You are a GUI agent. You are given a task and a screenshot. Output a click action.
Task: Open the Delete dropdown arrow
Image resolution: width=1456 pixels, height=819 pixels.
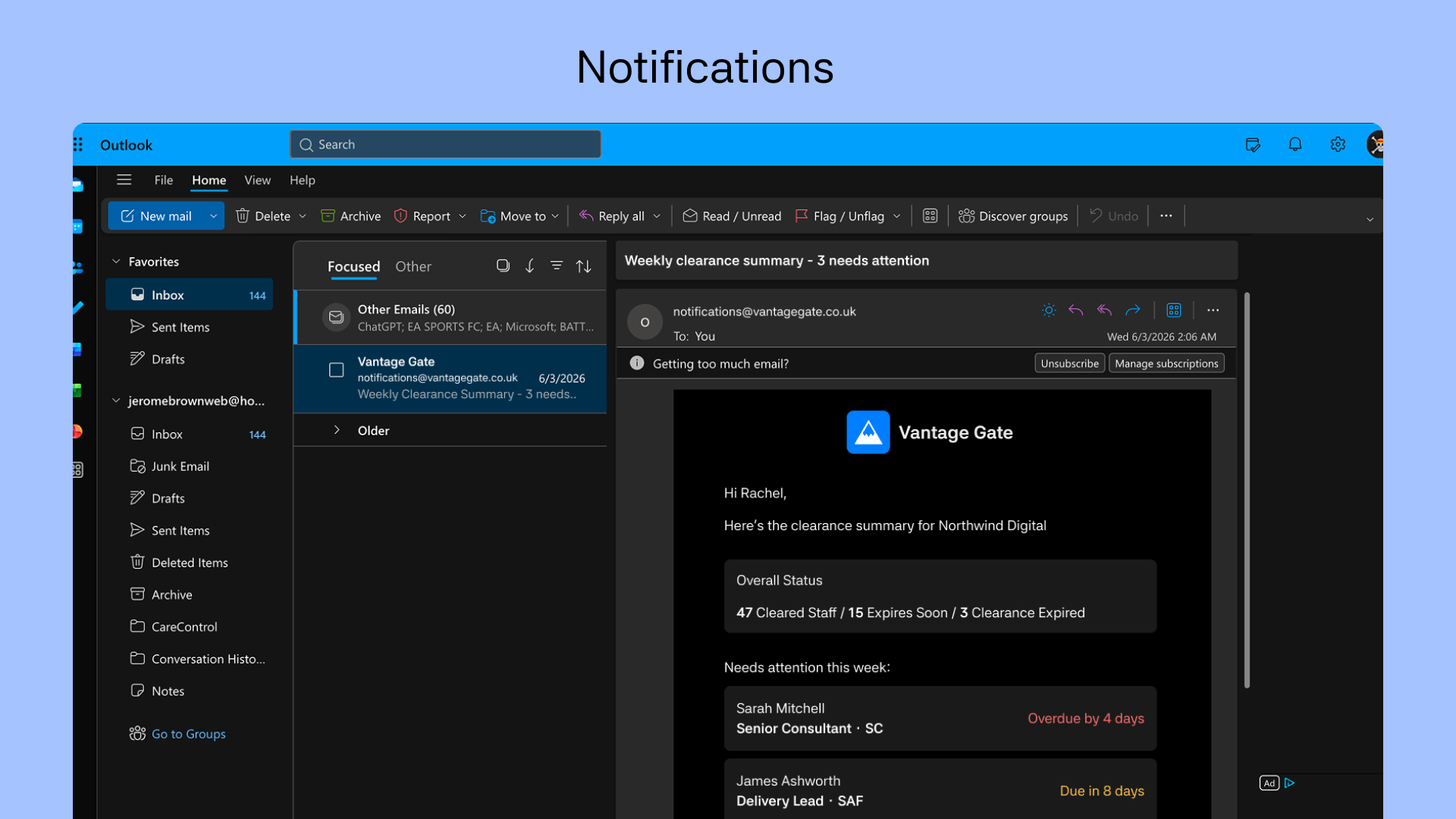303,216
